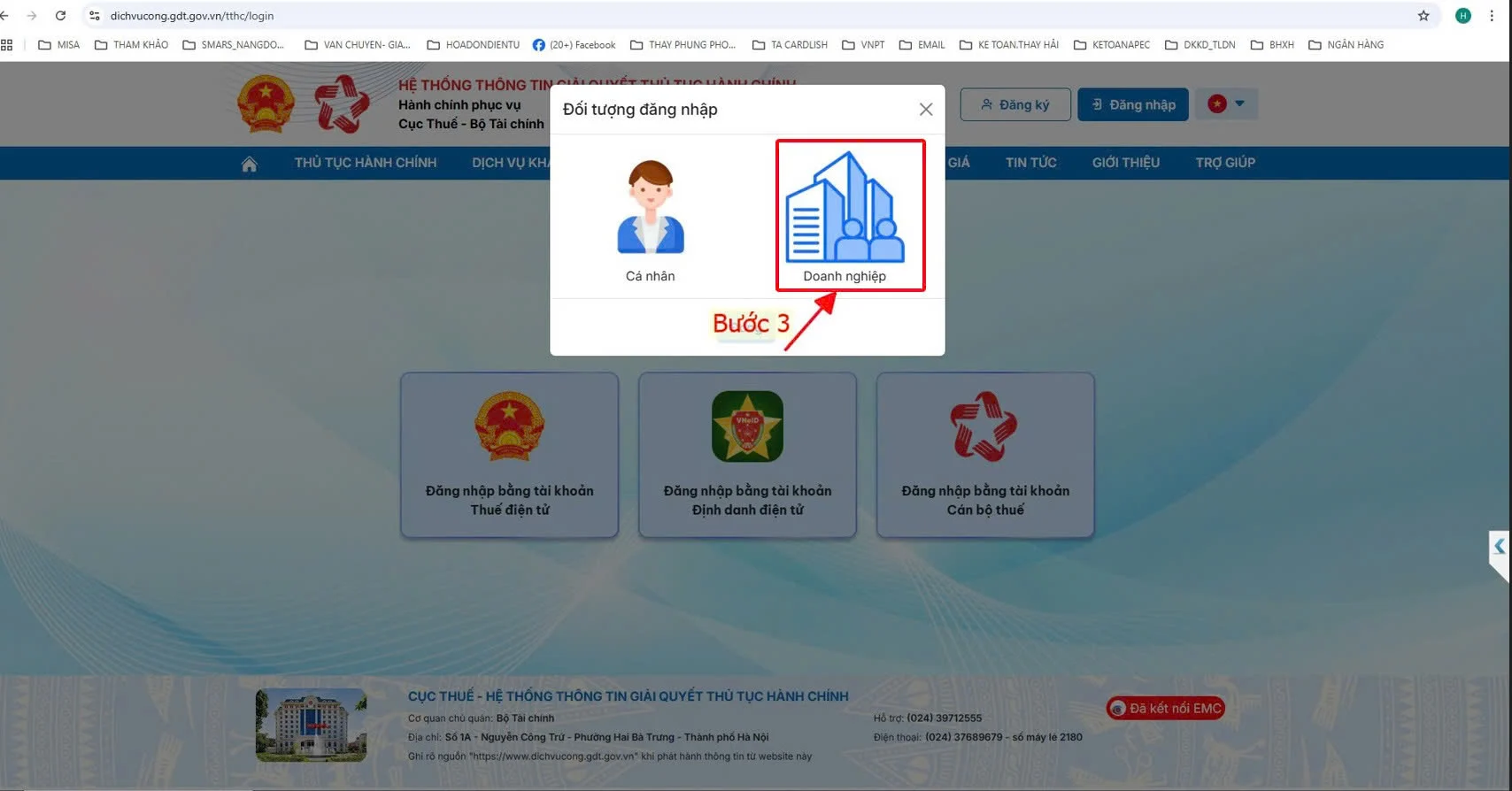Open GIỚI THIỆU menu item

point(1126,163)
